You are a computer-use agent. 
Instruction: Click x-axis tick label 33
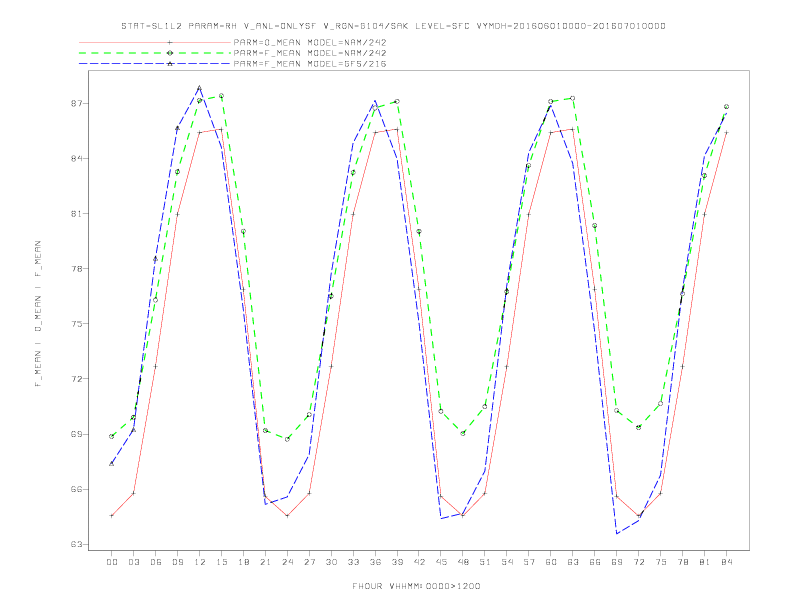pyautogui.click(x=353, y=562)
